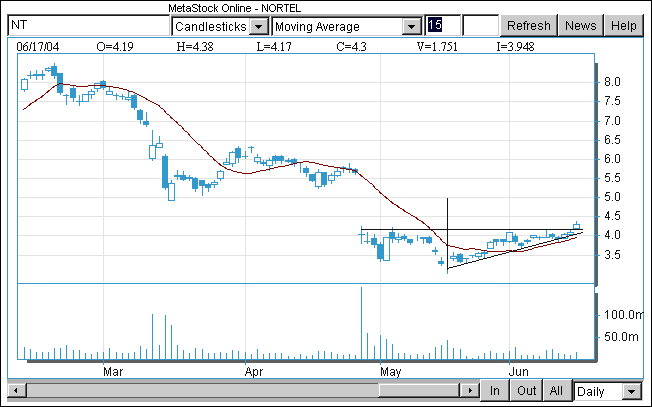Click the May month axis label

[x=390, y=372]
